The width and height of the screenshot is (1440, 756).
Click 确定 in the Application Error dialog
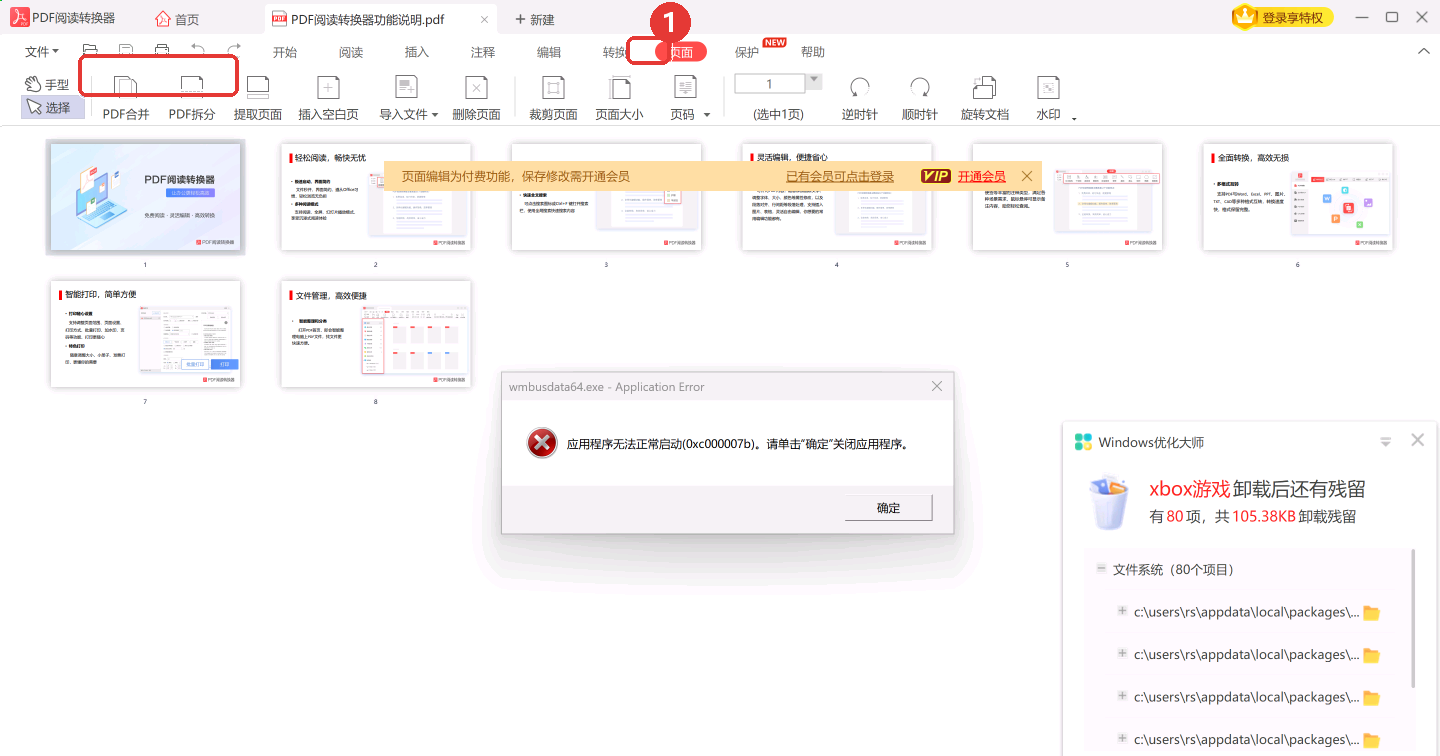[888, 508]
